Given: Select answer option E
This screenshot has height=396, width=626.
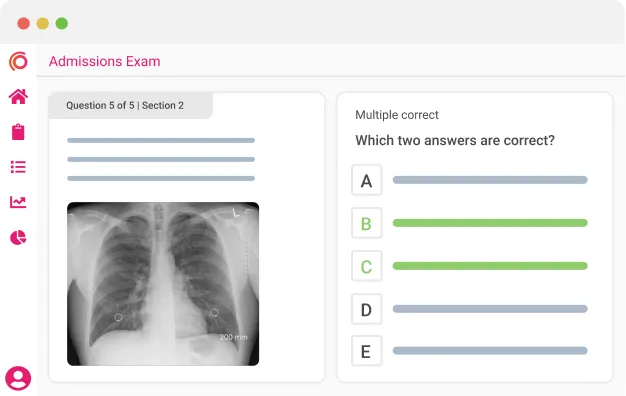Looking at the screenshot, I should [x=366, y=351].
